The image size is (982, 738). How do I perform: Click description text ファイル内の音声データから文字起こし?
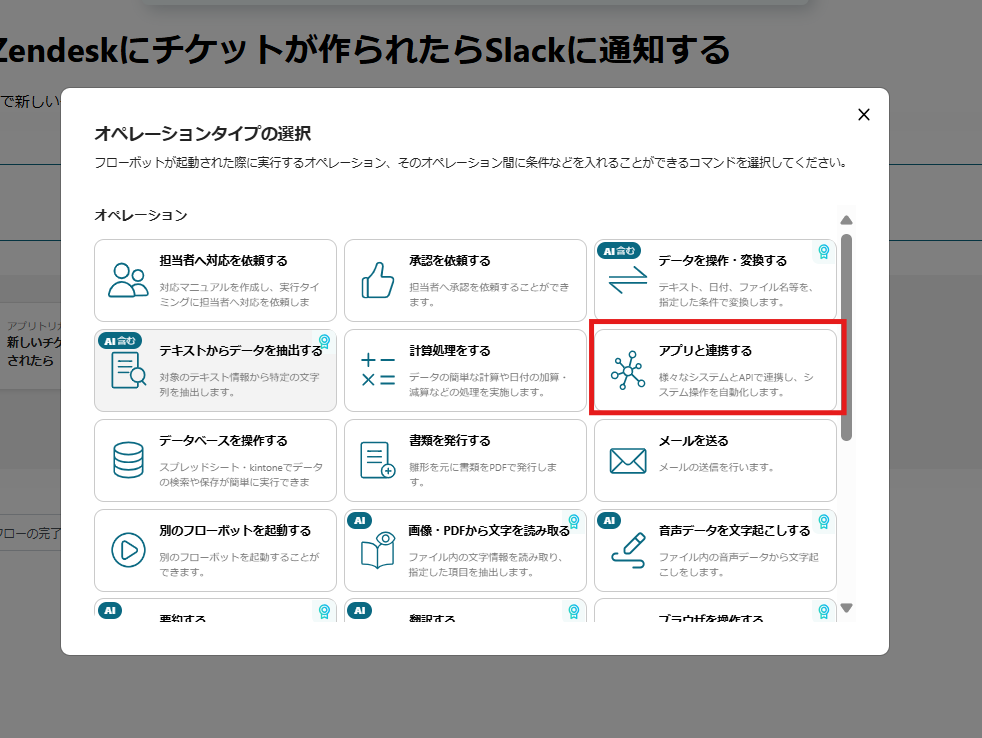pos(738,564)
